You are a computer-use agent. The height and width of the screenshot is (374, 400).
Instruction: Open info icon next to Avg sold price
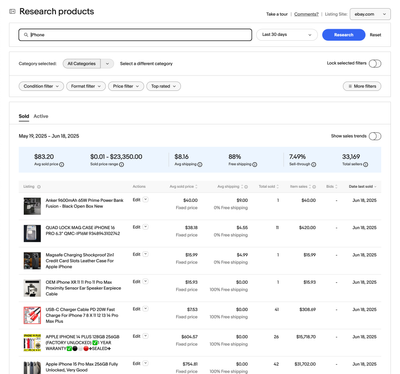(62, 164)
